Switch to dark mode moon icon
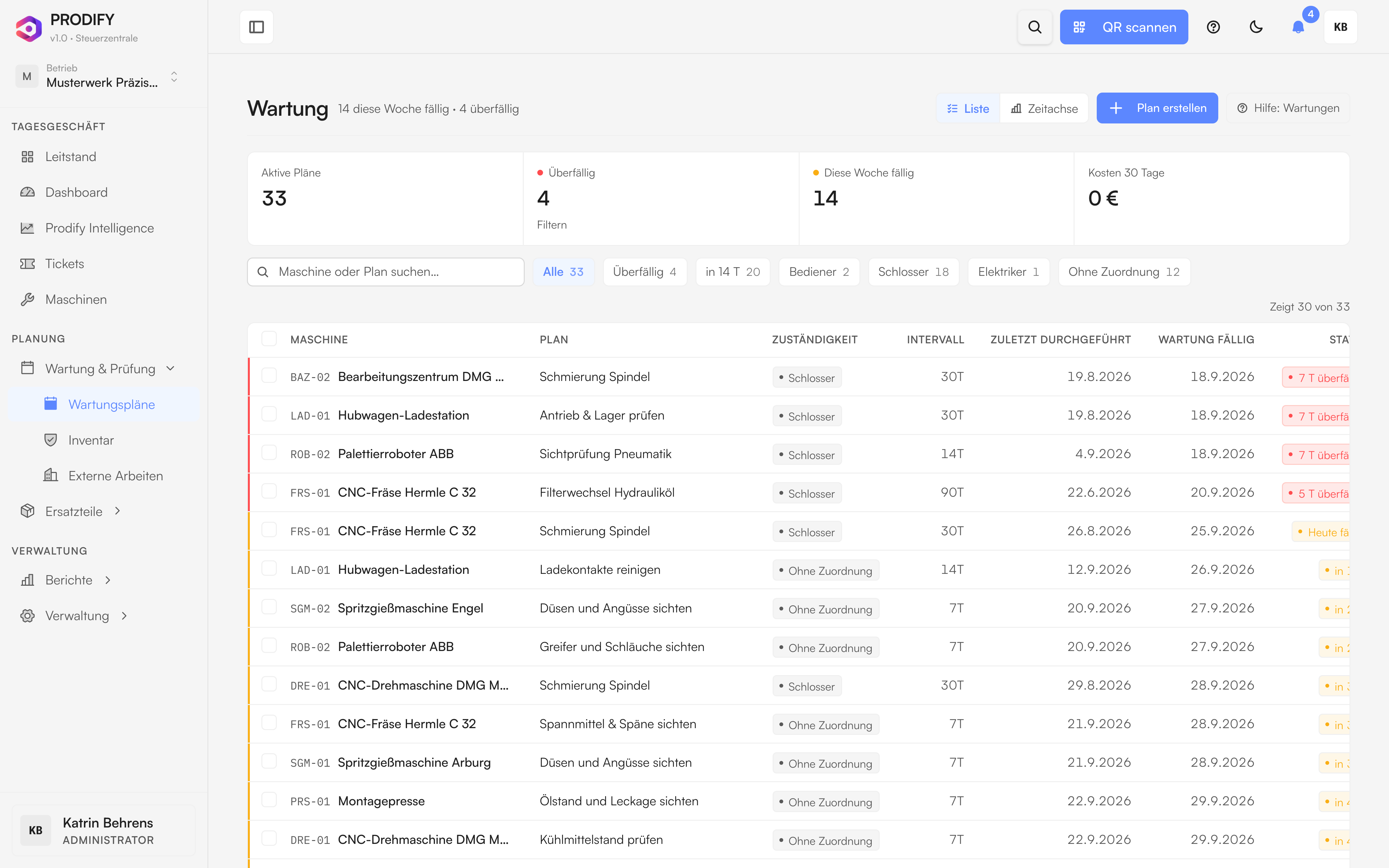The image size is (1389, 868). (x=1256, y=27)
